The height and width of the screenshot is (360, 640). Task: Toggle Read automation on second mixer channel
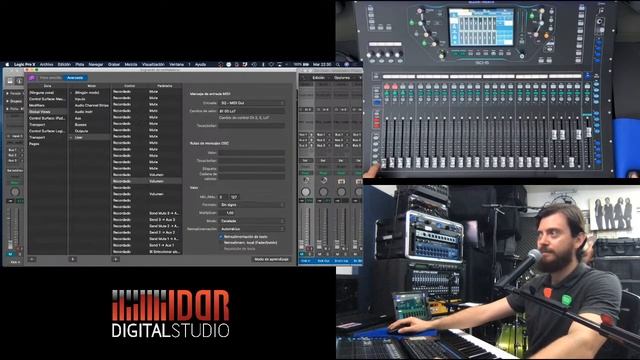click(x=323, y=173)
